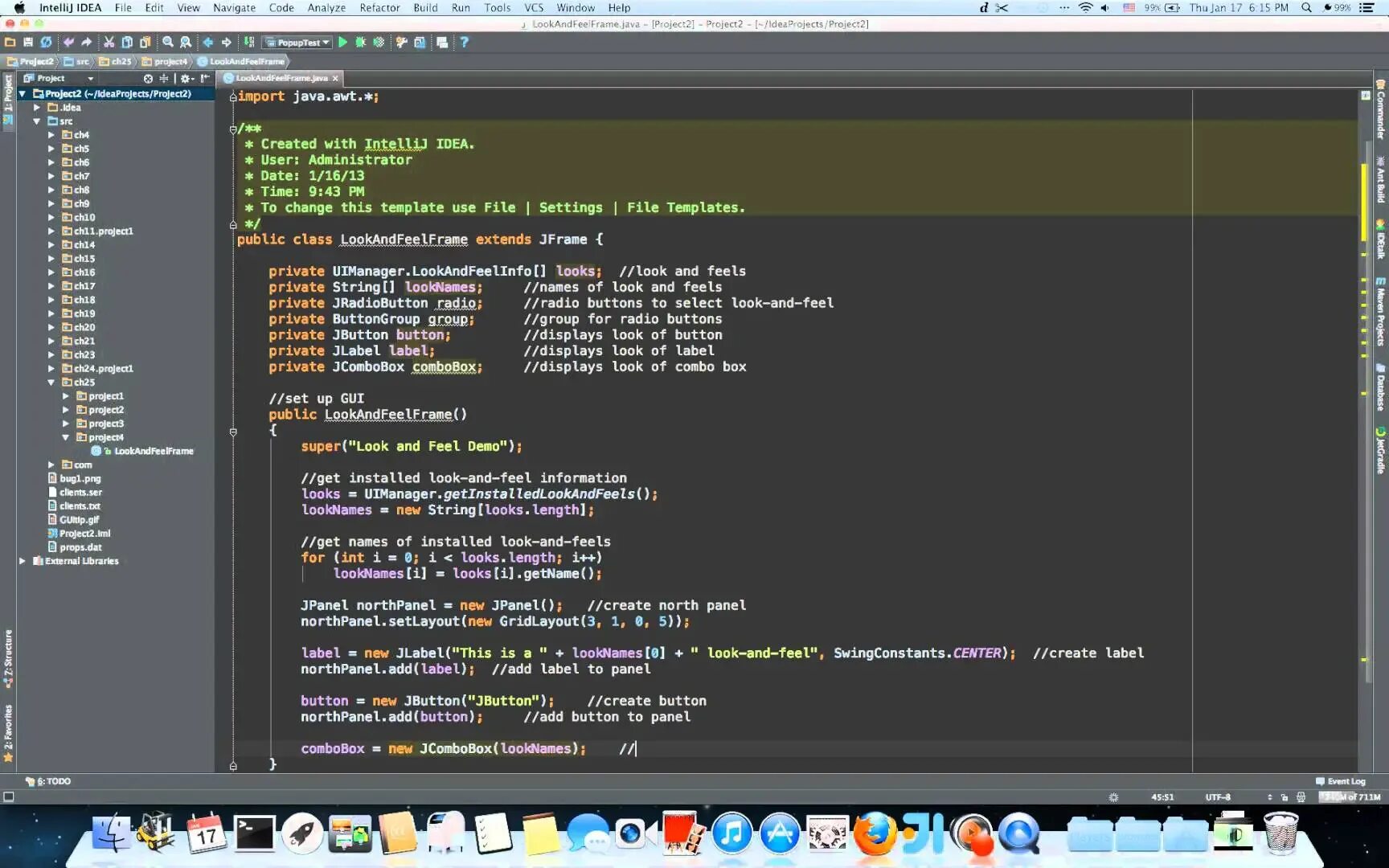Click the scroll-from-source target icon in Project panel
The width and height of the screenshot is (1389, 868).
(x=148, y=79)
